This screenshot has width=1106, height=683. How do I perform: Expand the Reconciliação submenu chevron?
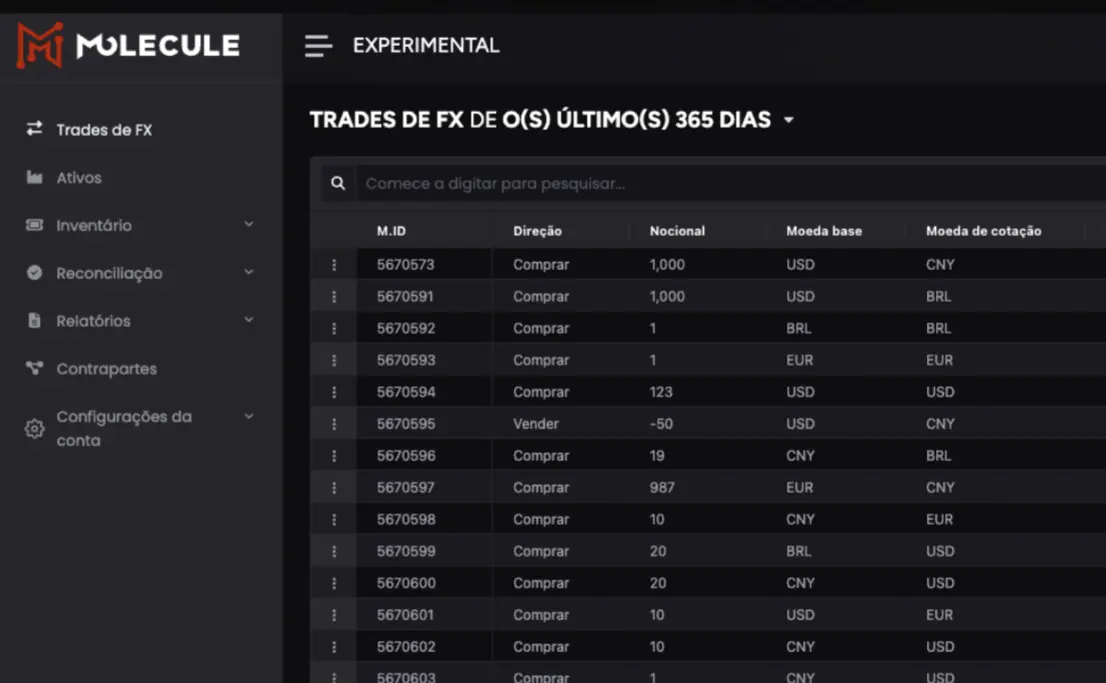click(x=249, y=272)
